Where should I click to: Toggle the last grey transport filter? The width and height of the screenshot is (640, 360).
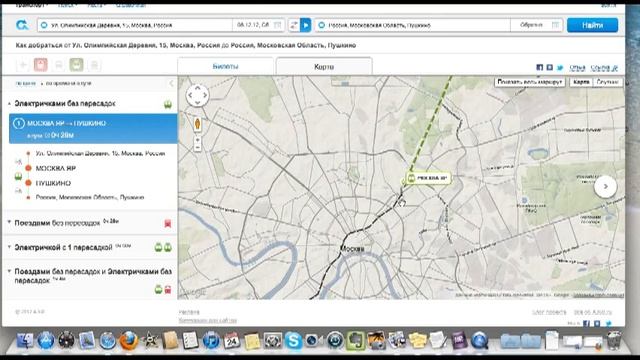94,64
